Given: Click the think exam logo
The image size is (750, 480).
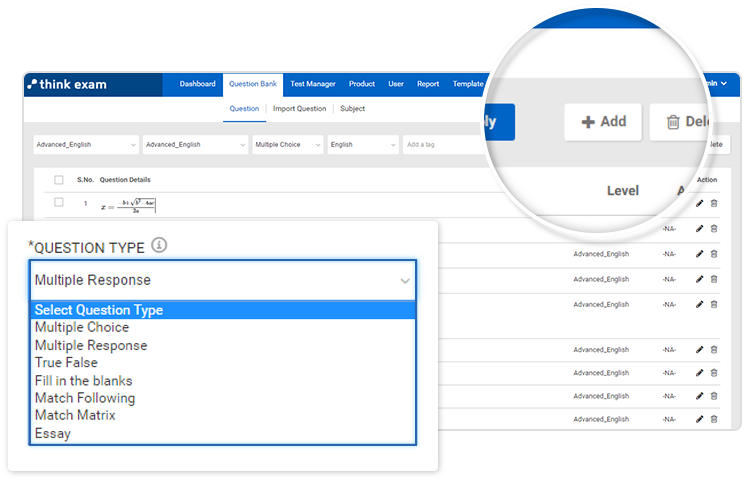Looking at the screenshot, I should tap(67, 85).
